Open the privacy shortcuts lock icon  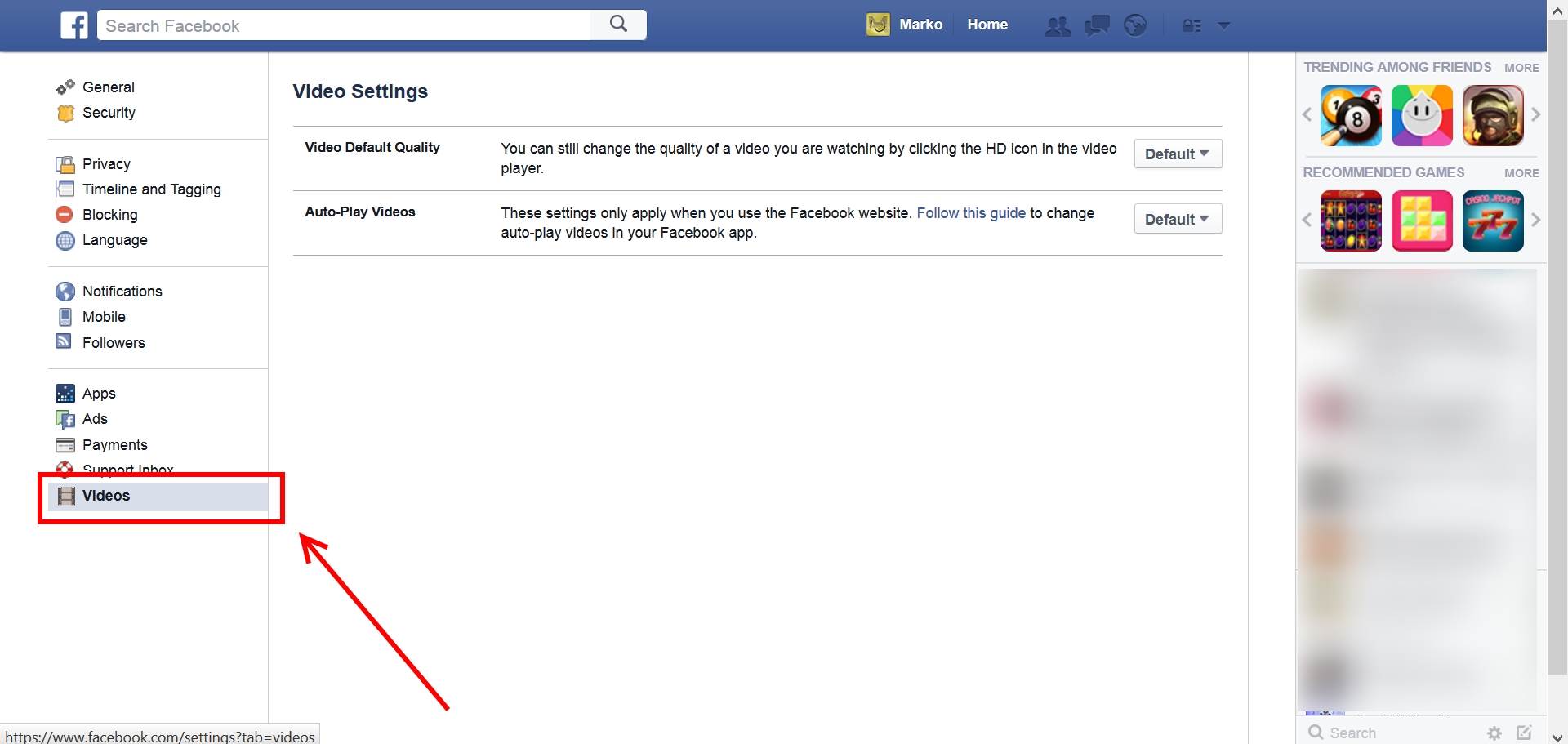coord(1191,26)
